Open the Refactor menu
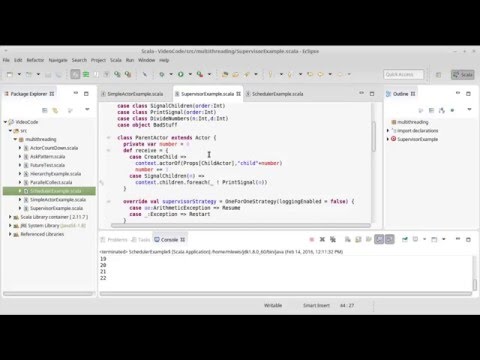Screen dimensions: 480x360 click(35, 60)
